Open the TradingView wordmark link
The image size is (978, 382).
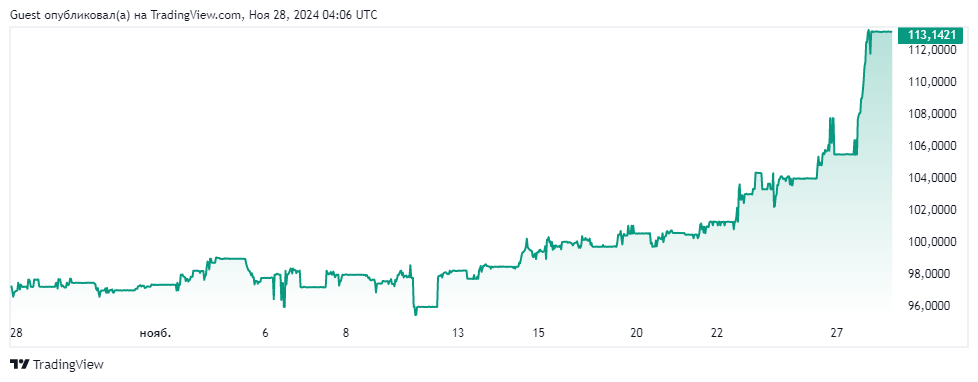click(x=68, y=365)
